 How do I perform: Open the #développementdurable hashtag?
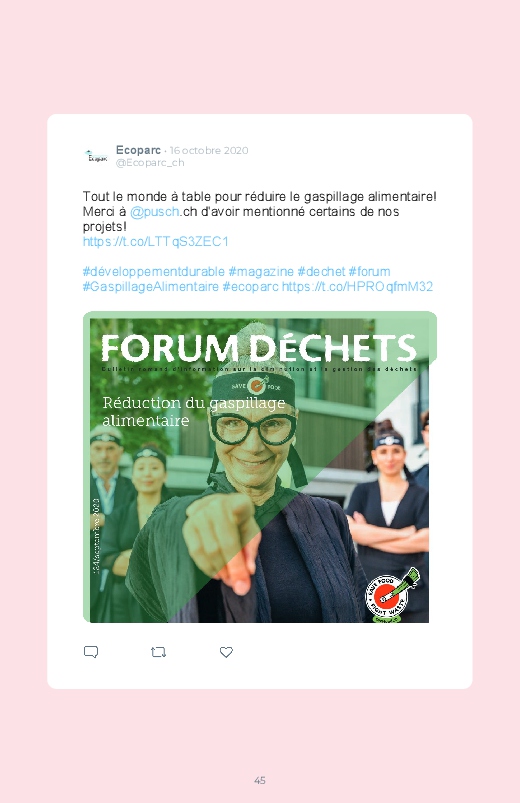(154, 272)
